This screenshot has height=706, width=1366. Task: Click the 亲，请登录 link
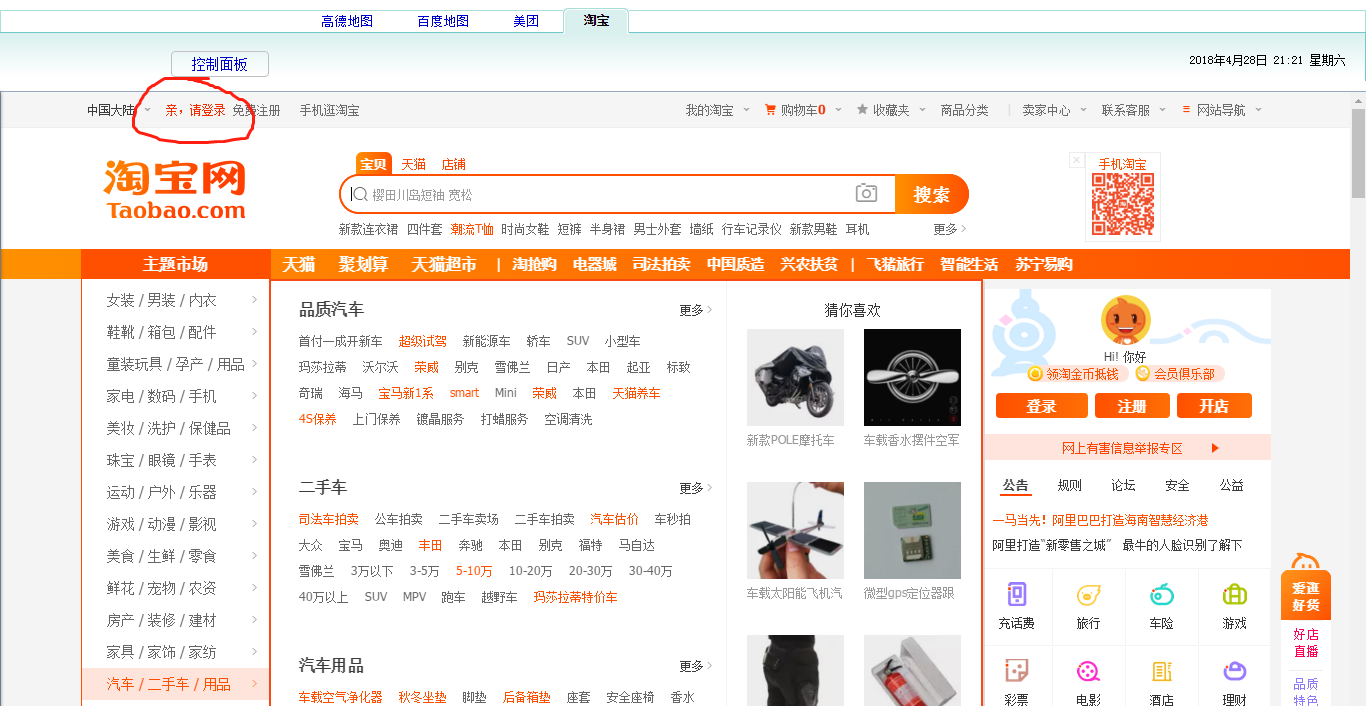195,110
